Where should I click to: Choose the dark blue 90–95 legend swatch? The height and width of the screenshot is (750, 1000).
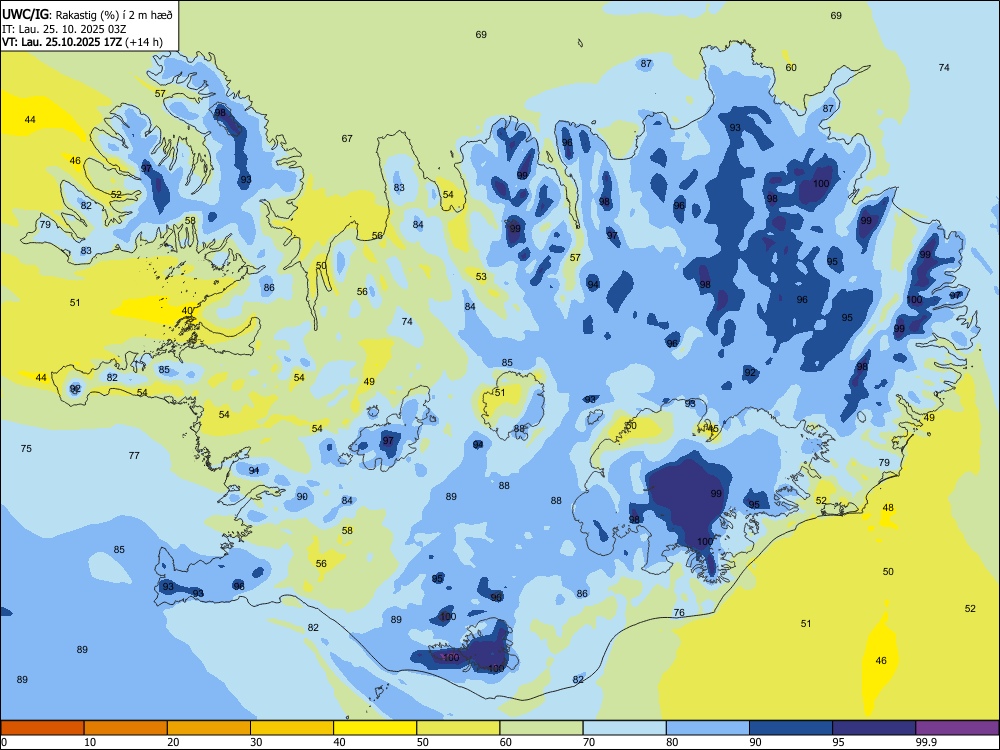click(791, 728)
